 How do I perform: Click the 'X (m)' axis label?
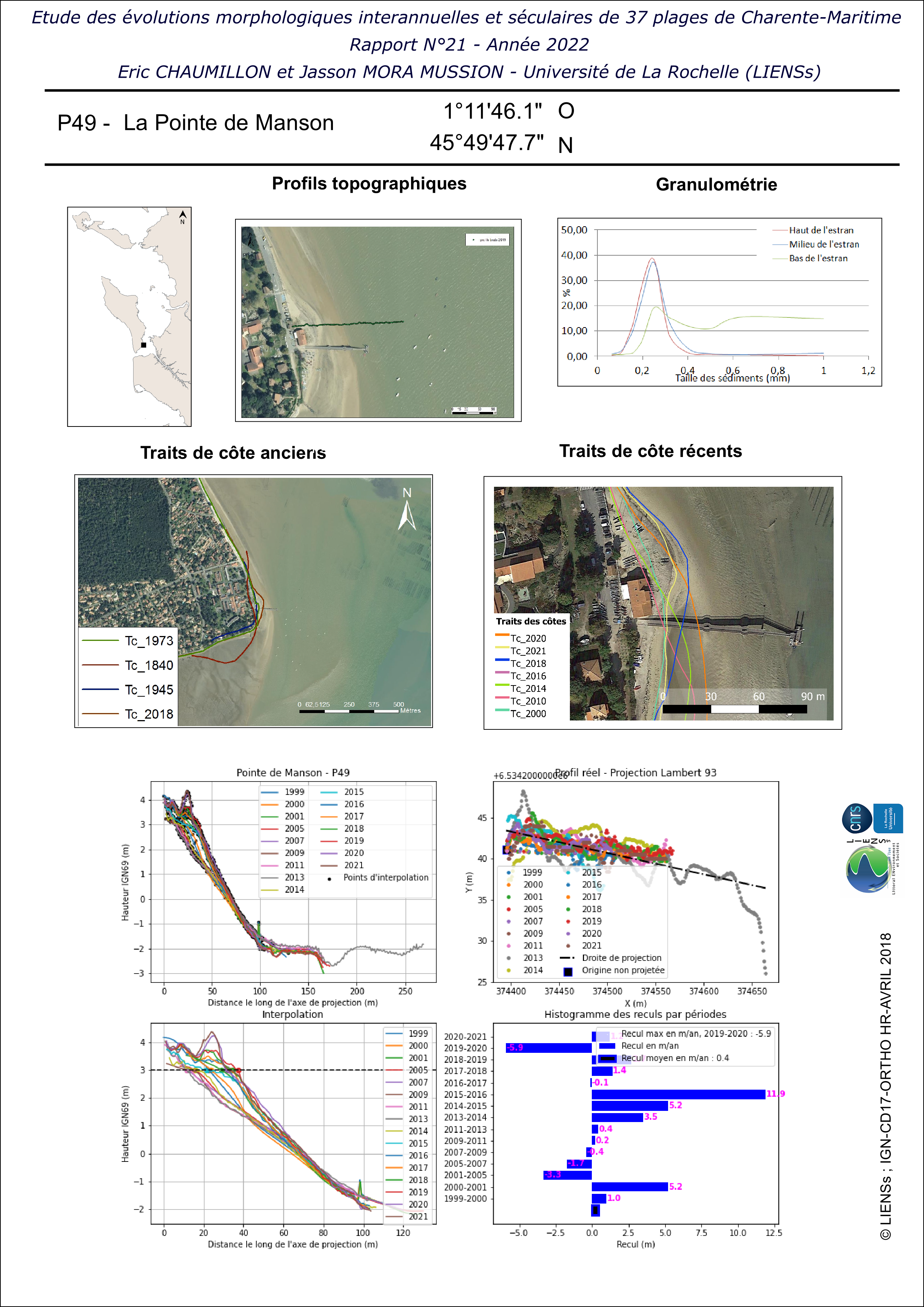[x=636, y=1003]
